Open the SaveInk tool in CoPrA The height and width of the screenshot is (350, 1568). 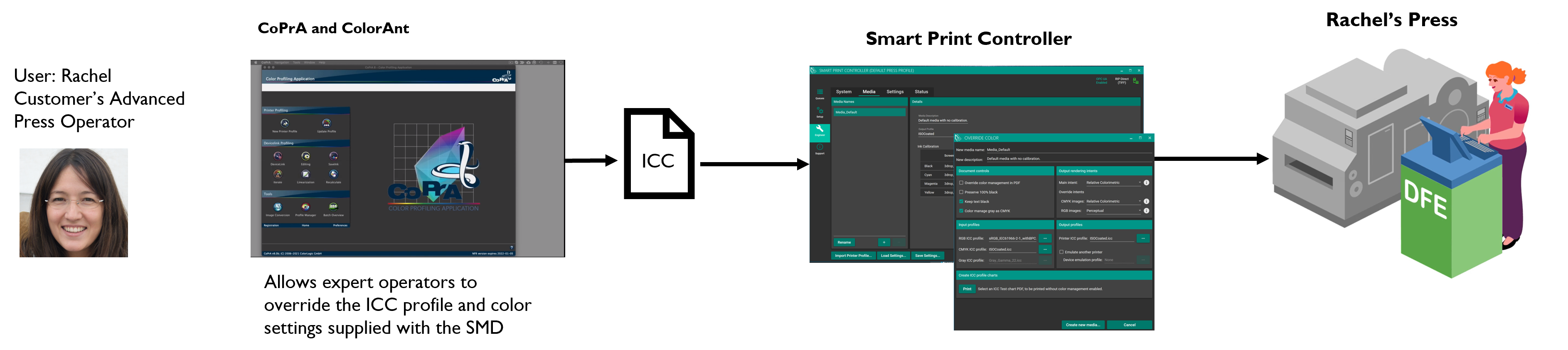(334, 158)
